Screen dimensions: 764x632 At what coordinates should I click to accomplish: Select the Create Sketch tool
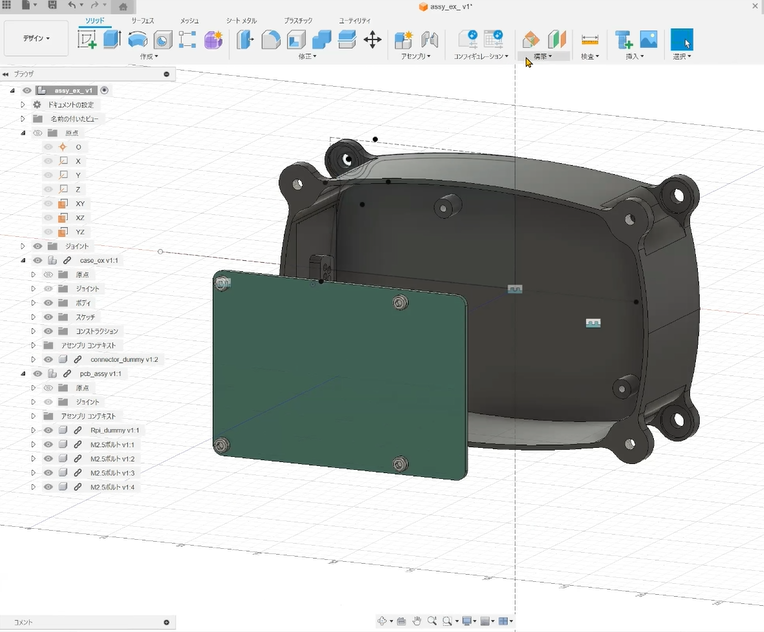coord(87,40)
